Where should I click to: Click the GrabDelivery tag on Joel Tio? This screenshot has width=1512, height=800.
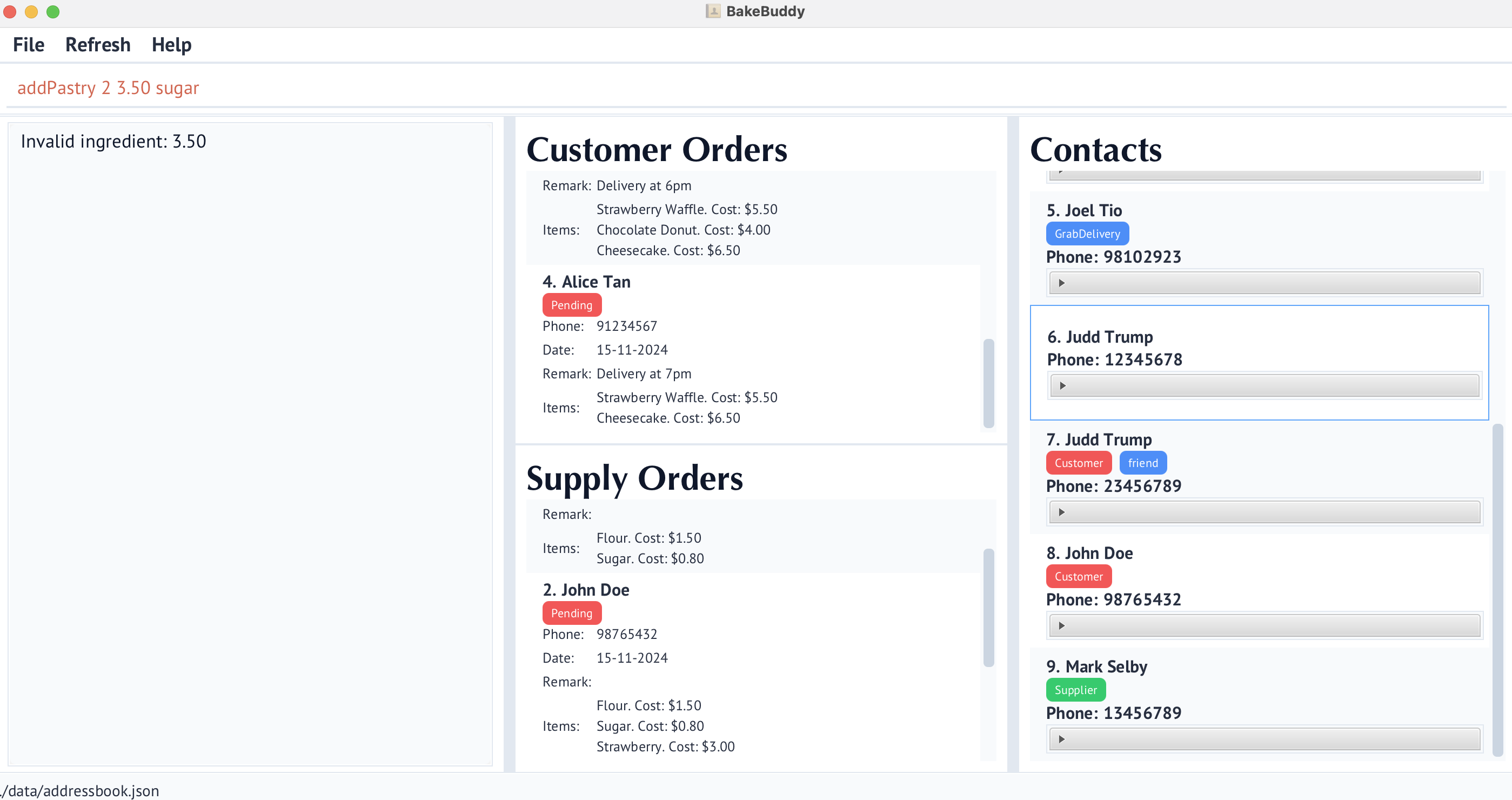[1087, 234]
